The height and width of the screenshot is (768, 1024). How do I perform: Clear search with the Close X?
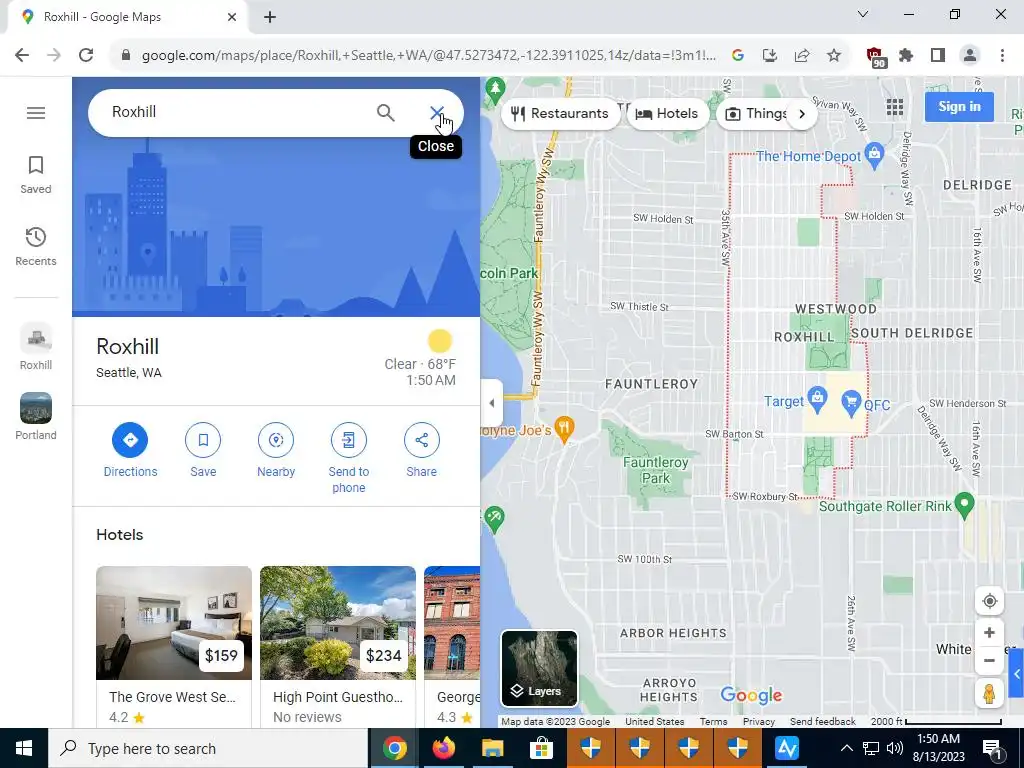(x=436, y=113)
